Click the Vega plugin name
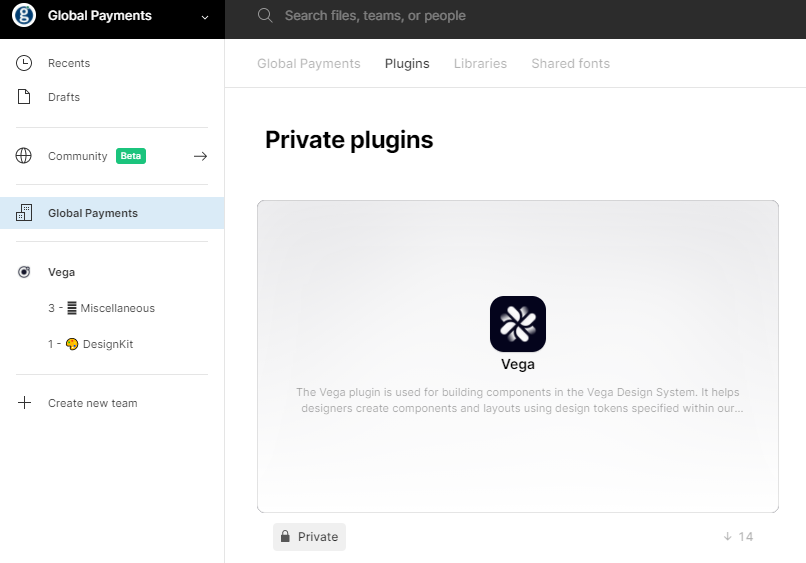 [518, 365]
